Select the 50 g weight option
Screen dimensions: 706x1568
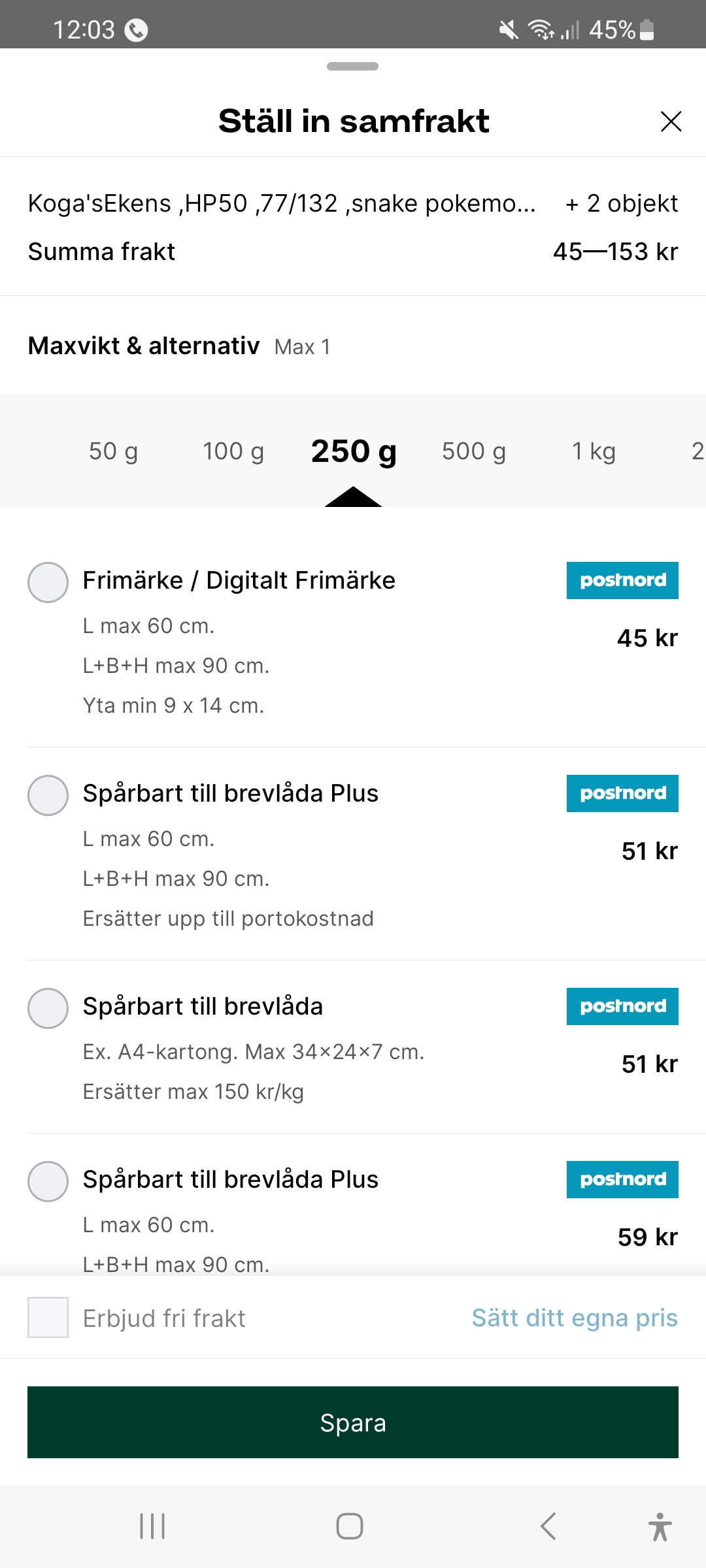click(x=113, y=451)
